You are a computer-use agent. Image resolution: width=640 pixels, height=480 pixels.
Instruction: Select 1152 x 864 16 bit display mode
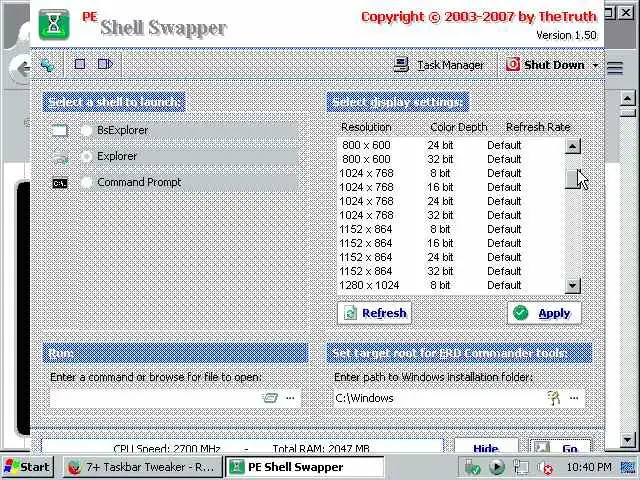pyautogui.click(x=451, y=243)
